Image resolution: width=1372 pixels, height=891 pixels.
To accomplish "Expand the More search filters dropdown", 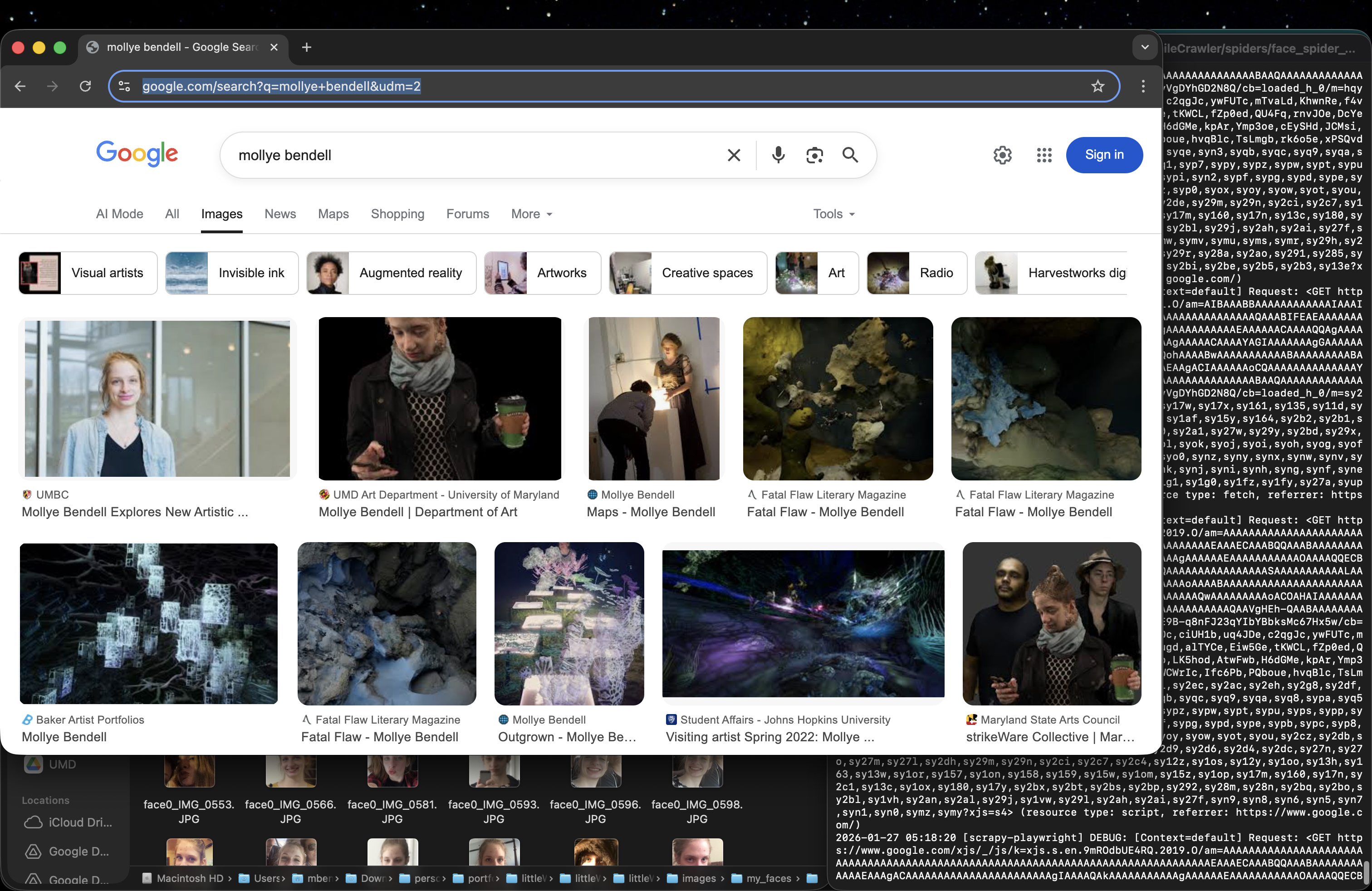I will click(x=531, y=214).
